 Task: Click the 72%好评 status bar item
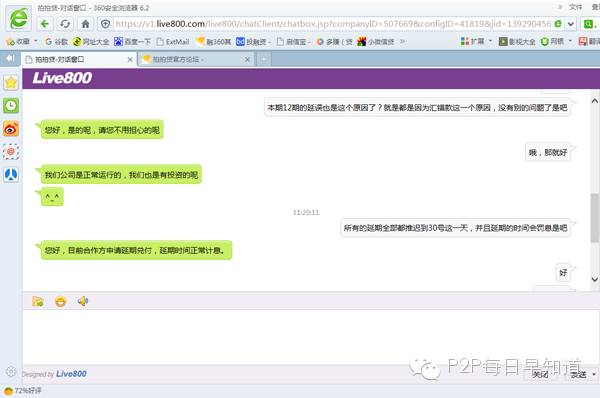click(x=23, y=391)
